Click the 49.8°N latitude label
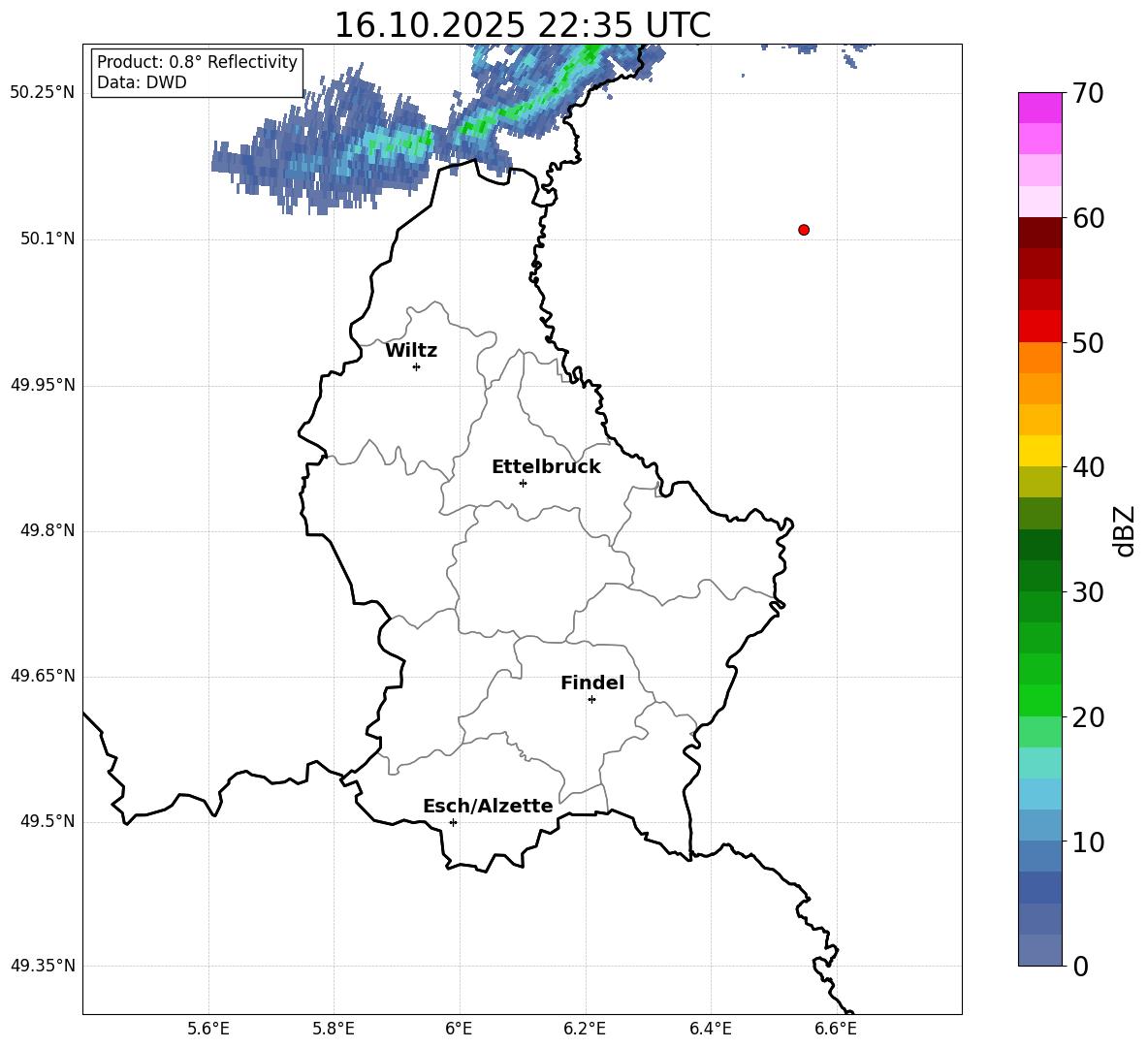This screenshot has height=1048, width=1148. pyautogui.click(x=48, y=530)
